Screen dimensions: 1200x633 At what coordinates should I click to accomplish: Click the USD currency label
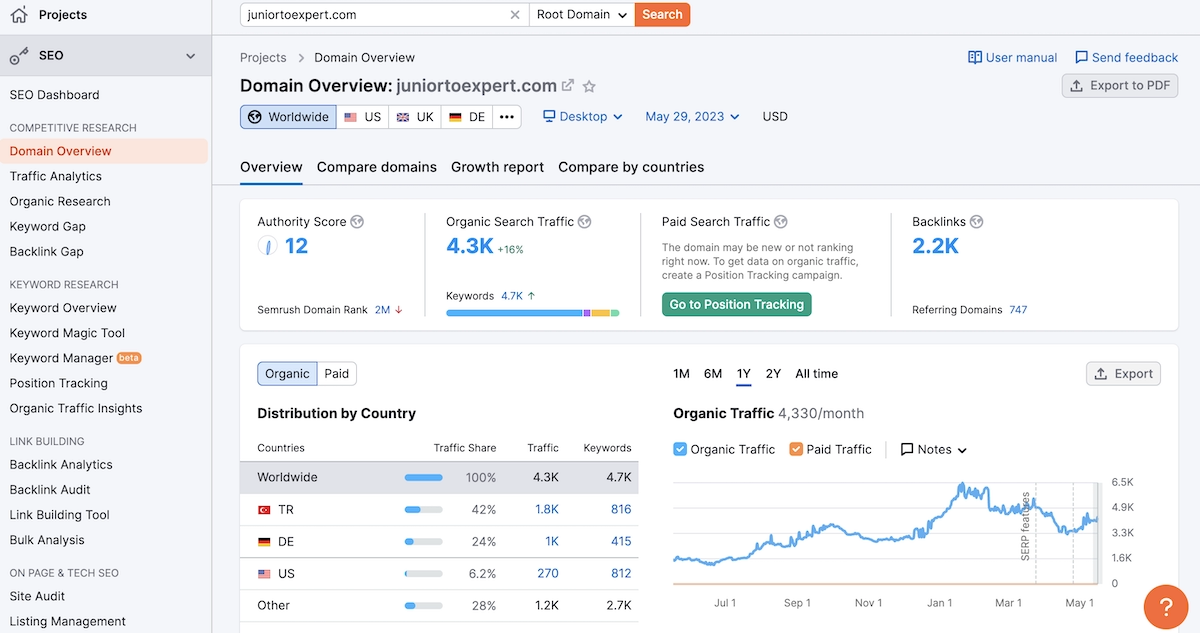coord(775,117)
